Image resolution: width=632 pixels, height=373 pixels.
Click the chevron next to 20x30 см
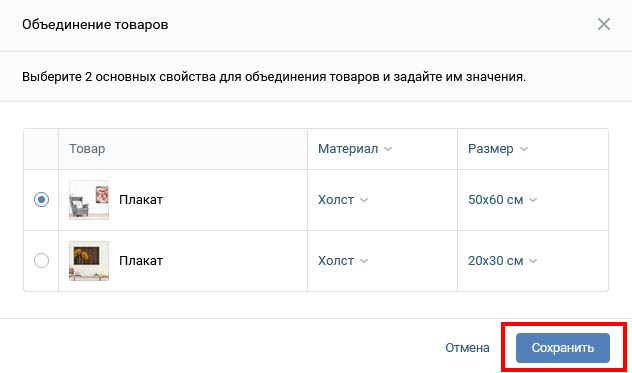tap(533, 261)
